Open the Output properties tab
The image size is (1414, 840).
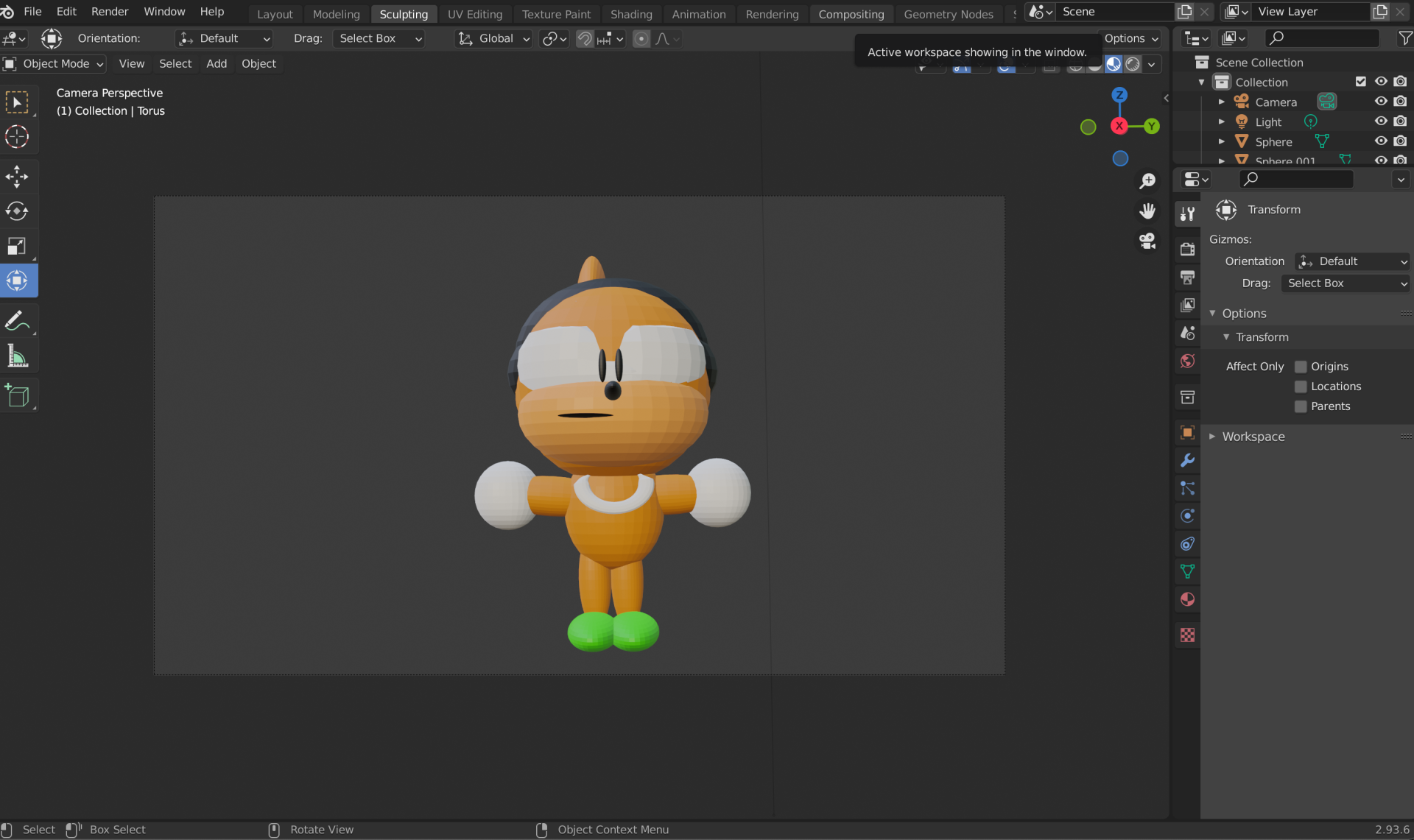click(1187, 277)
